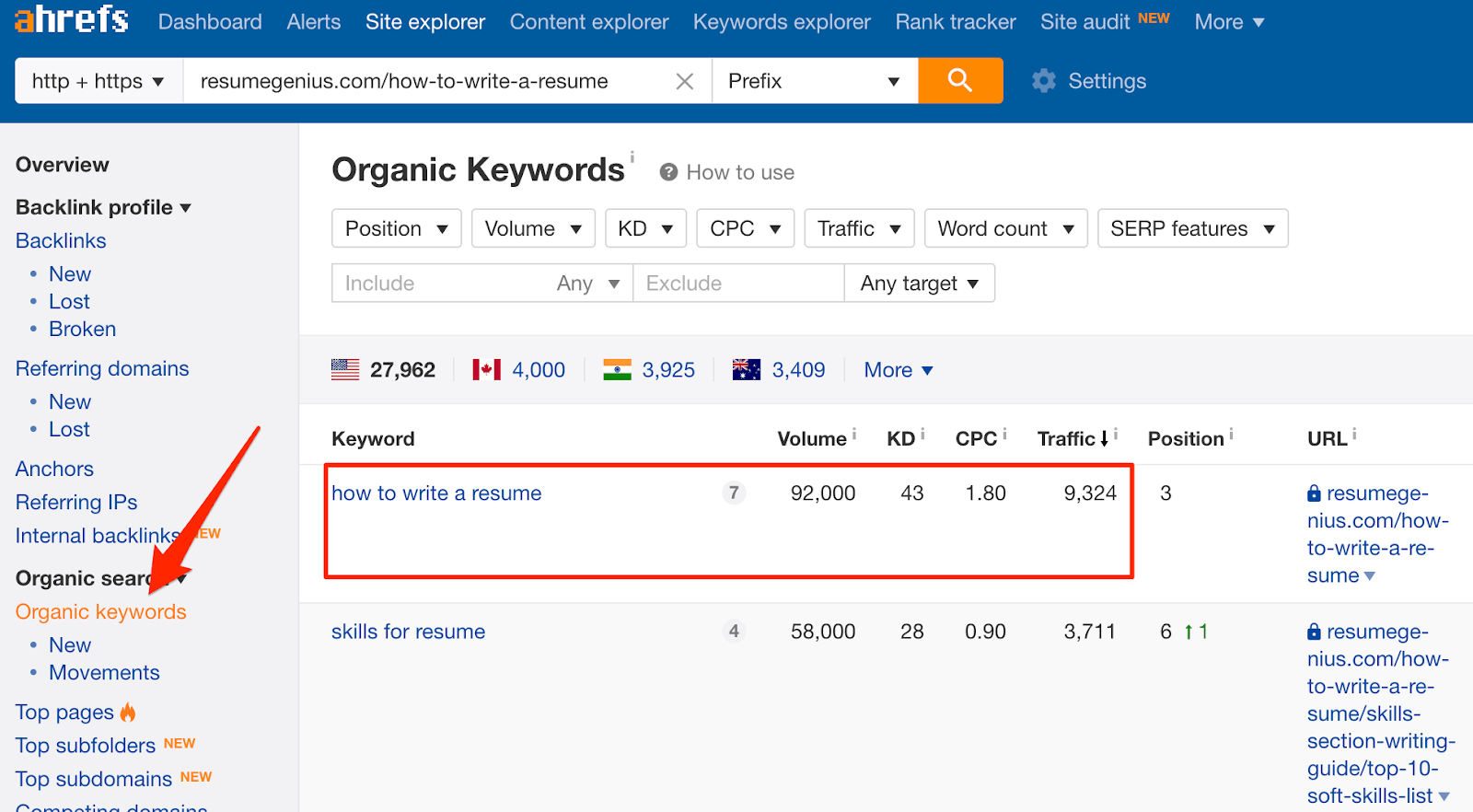Image resolution: width=1473 pixels, height=812 pixels.
Task: Click the info icon beside Position column
Action: tap(1231, 434)
